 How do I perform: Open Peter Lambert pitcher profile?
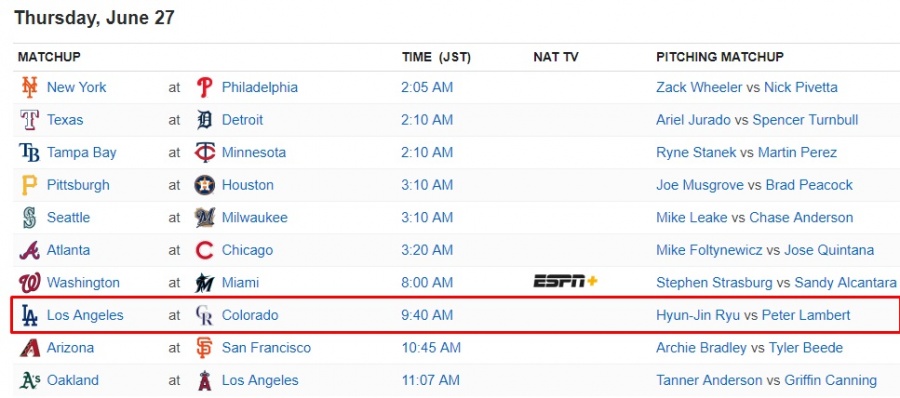(x=806, y=315)
